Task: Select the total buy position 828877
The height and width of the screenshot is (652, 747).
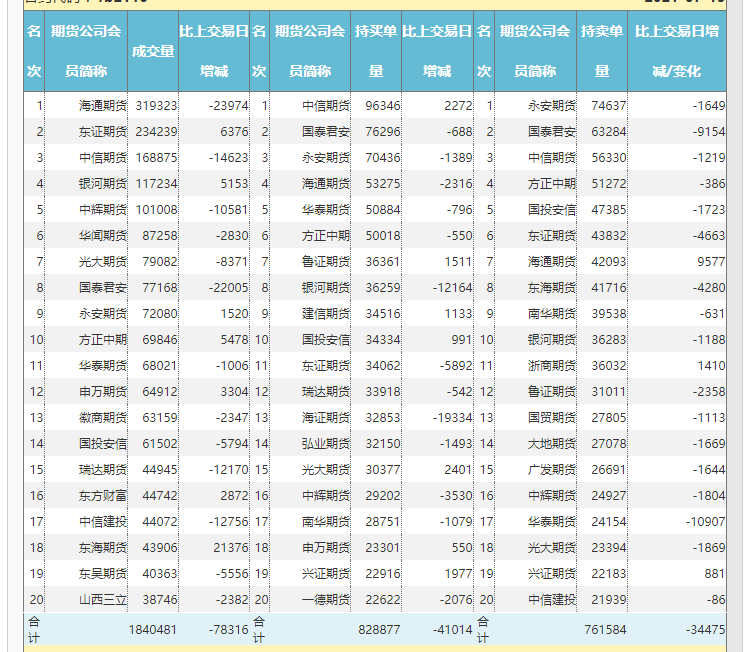Action: pyautogui.click(x=379, y=629)
